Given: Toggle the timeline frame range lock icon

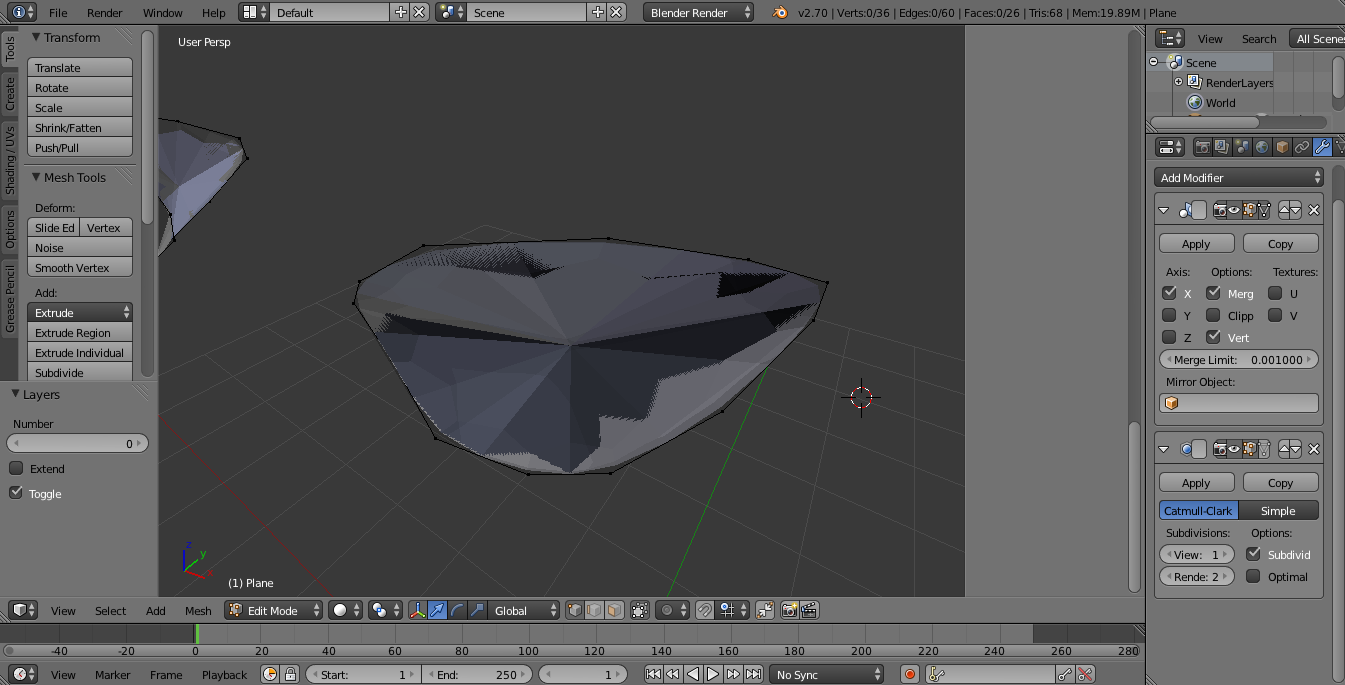Looking at the screenshot, I should tap(290, 674).
